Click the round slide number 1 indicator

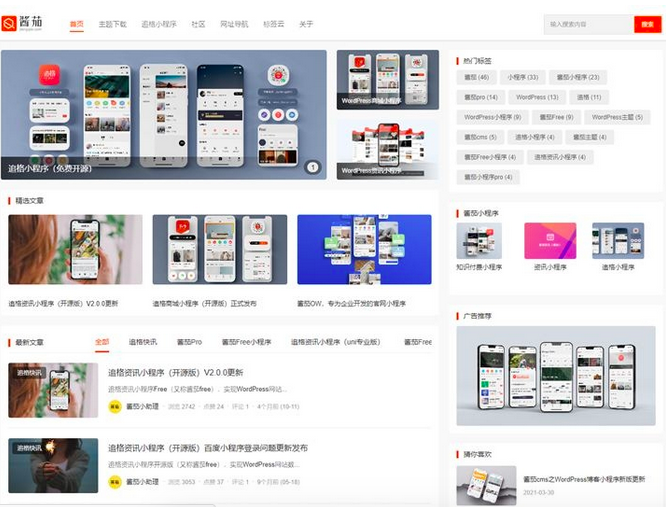pyautogui.click(x=313, y=167)
